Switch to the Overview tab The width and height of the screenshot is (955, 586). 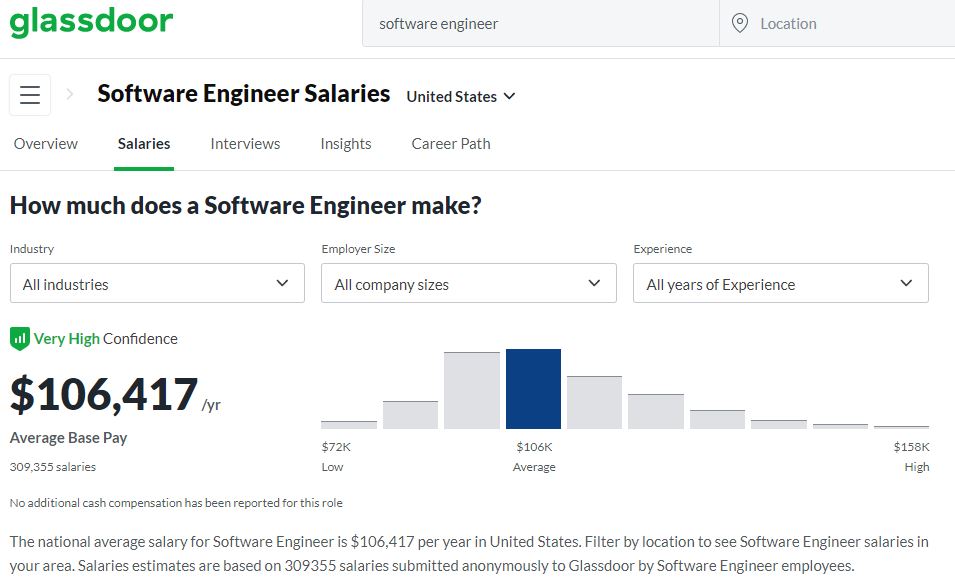click(45, 143)
